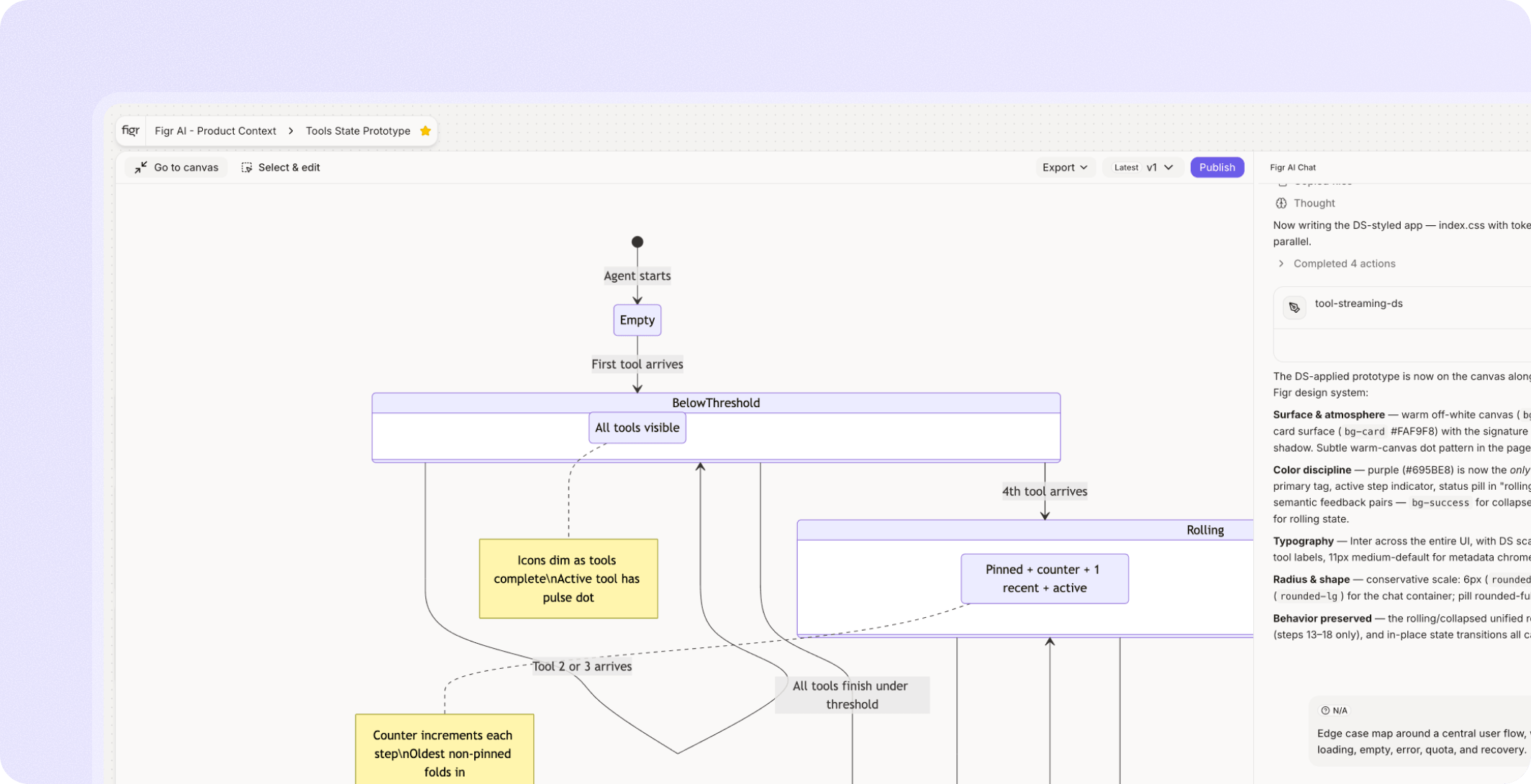This screenshot has height=784, width=1531.
Task: Select the All tools visible node
Action: [x=637, y=428]
